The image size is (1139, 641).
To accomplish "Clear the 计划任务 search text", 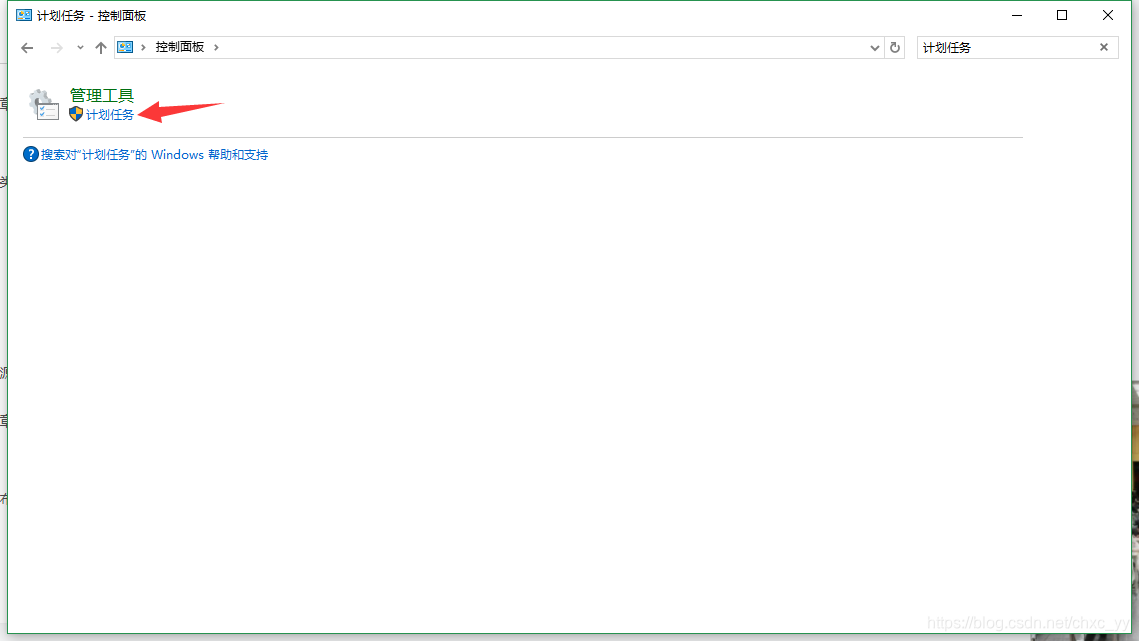I will 1103,47.
